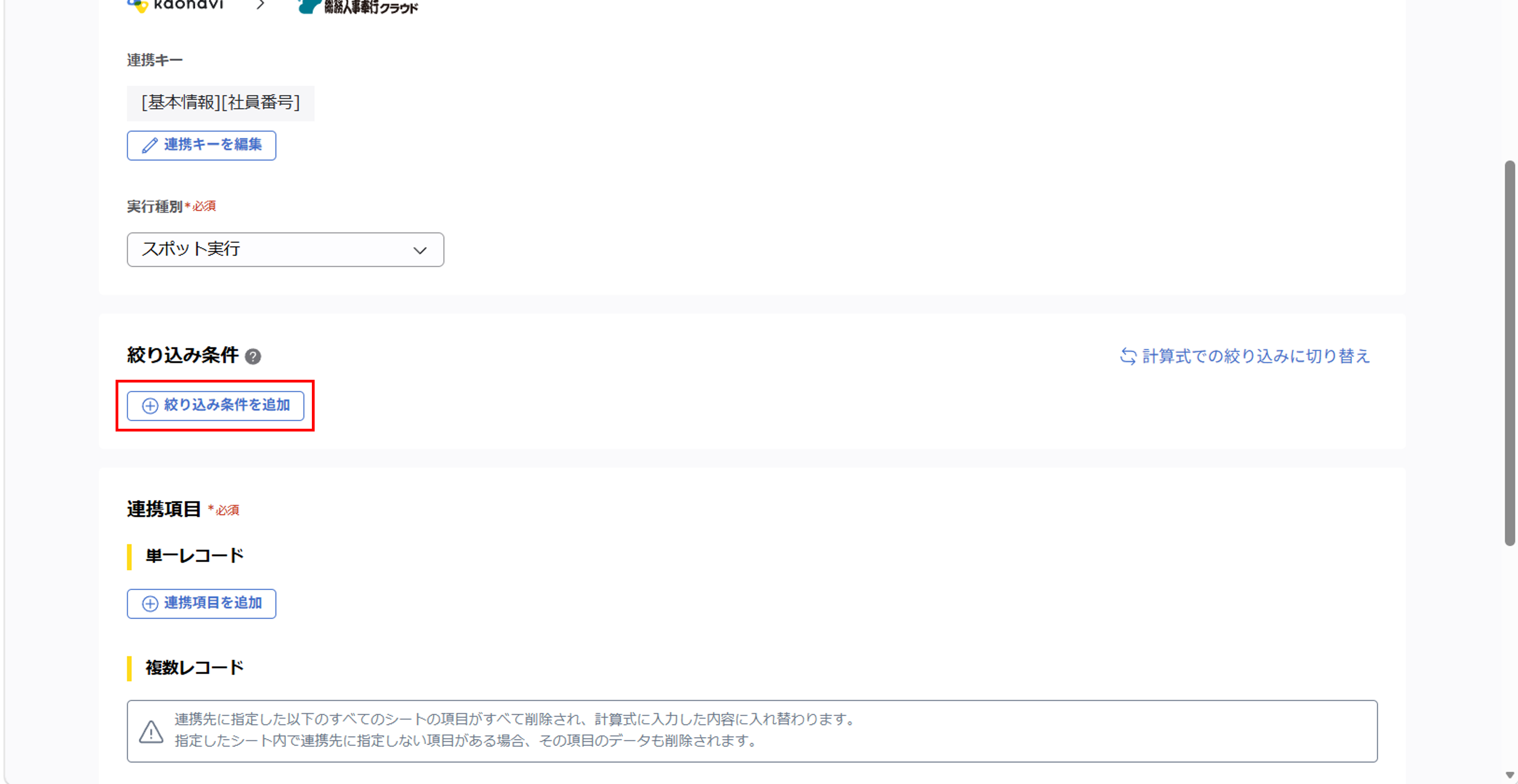Click the chevron arrow of the 実行種別 select
The width and height of the screenshot is (1518, 784).
(x=420, y=250)
